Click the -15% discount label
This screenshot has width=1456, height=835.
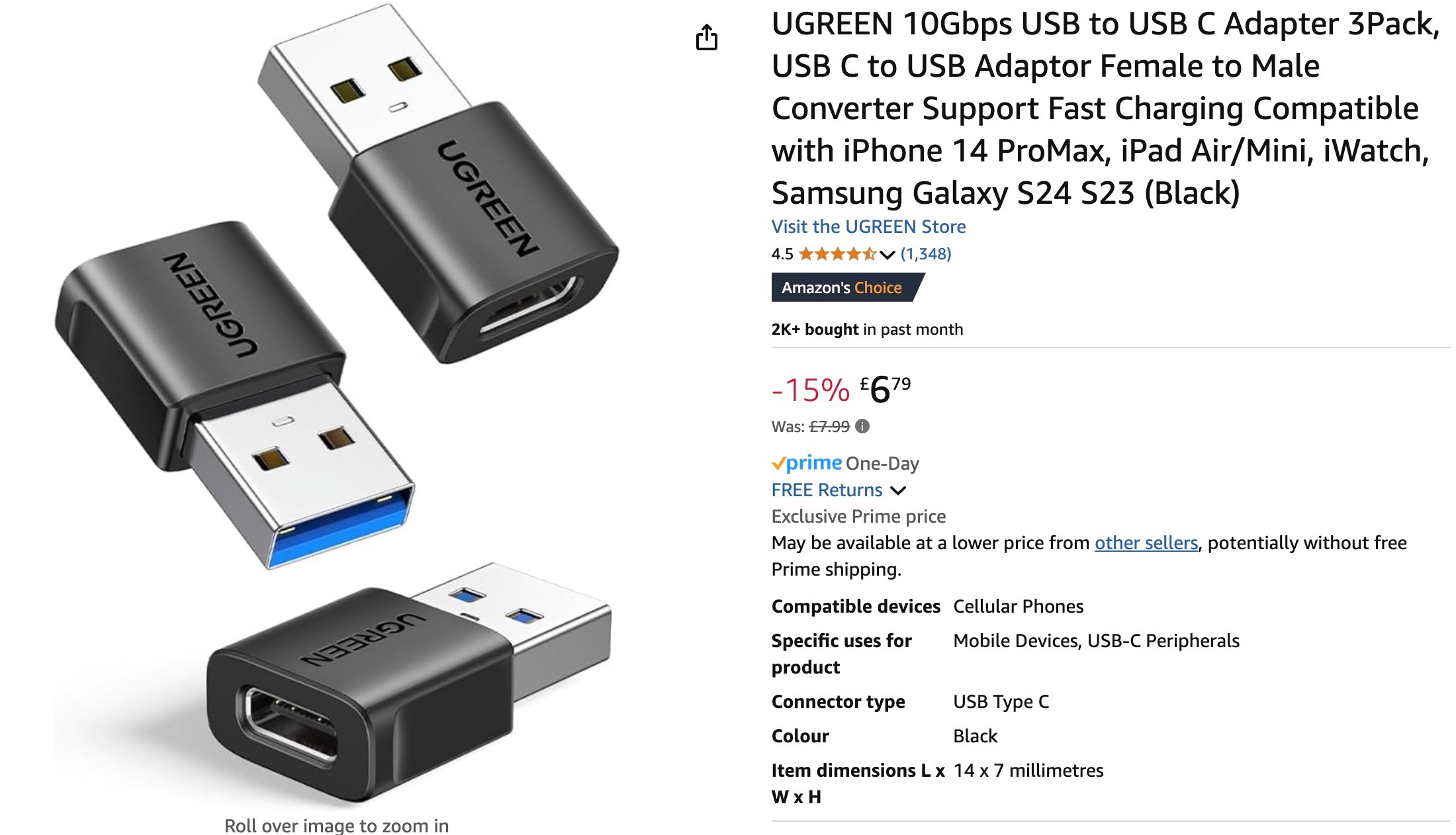(x=811, y=390)
